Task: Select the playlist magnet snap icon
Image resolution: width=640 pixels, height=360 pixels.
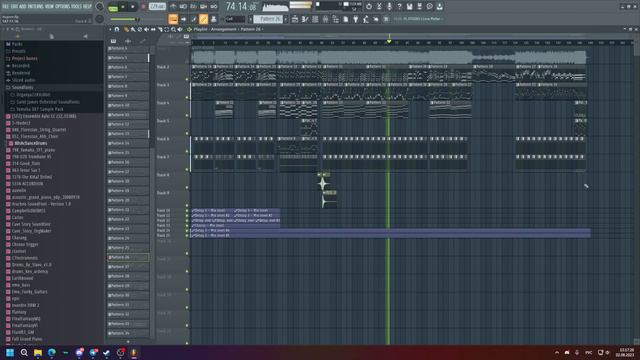Action: point(117,29)
